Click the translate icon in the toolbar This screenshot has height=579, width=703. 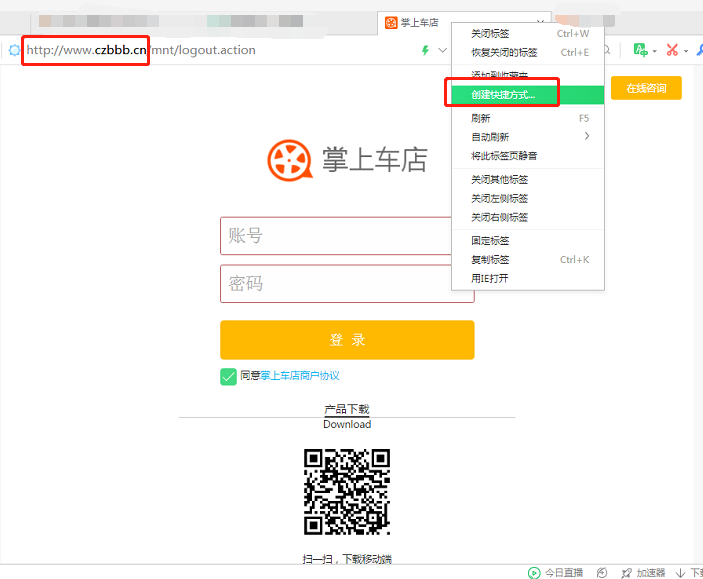pyautogui.click(x=640, y=50)
